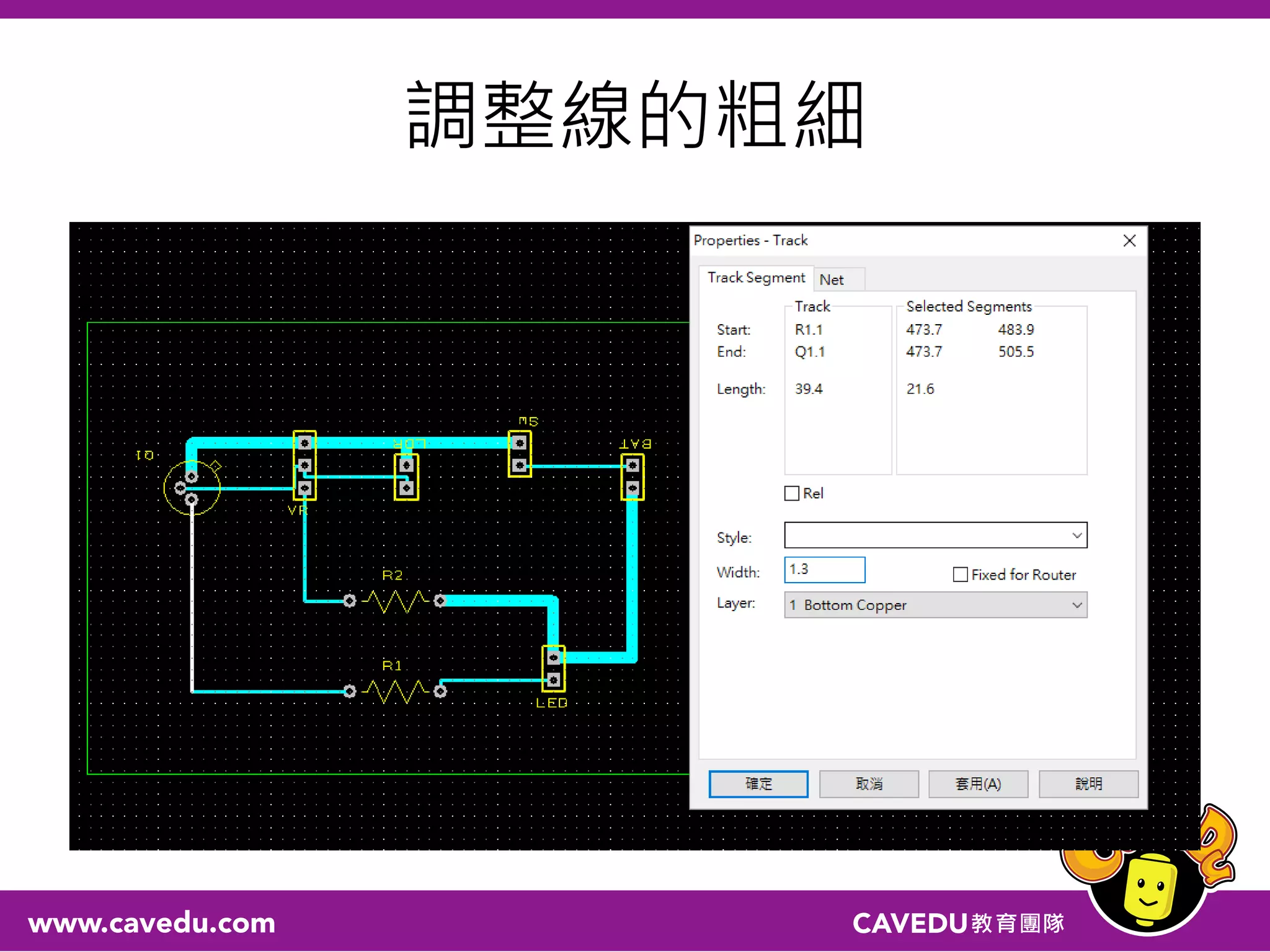Open help with the 說明 button
The height and width of the screenshot is (952, 1270).
tap(1088, 784)
